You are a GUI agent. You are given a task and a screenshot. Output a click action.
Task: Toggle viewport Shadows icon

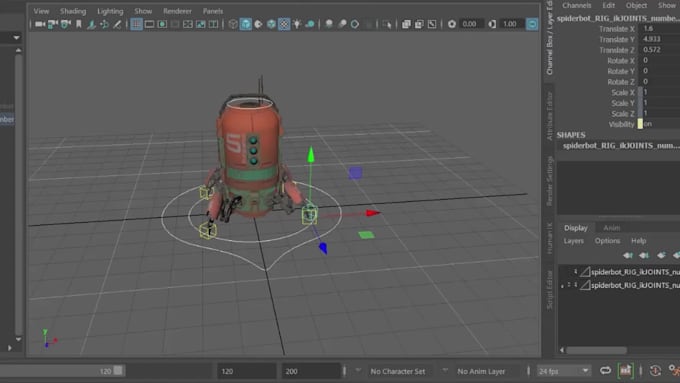pyautogui.click(x=310, y=24)
